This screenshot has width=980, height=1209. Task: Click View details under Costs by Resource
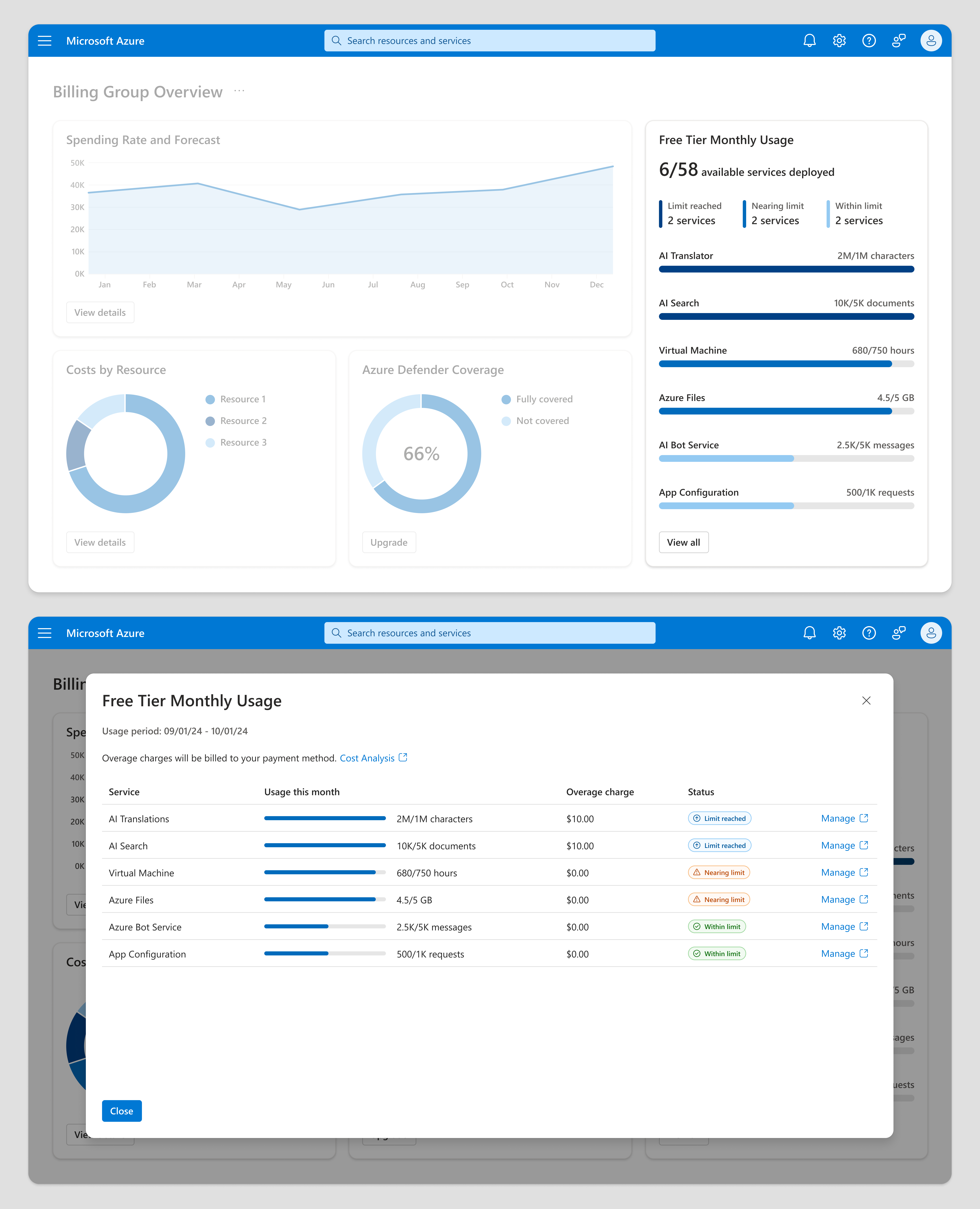100,542
